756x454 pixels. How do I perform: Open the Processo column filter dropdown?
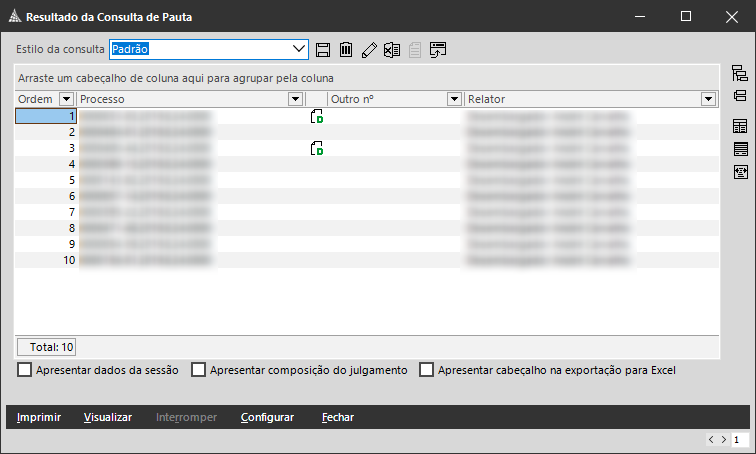point(295,99)
